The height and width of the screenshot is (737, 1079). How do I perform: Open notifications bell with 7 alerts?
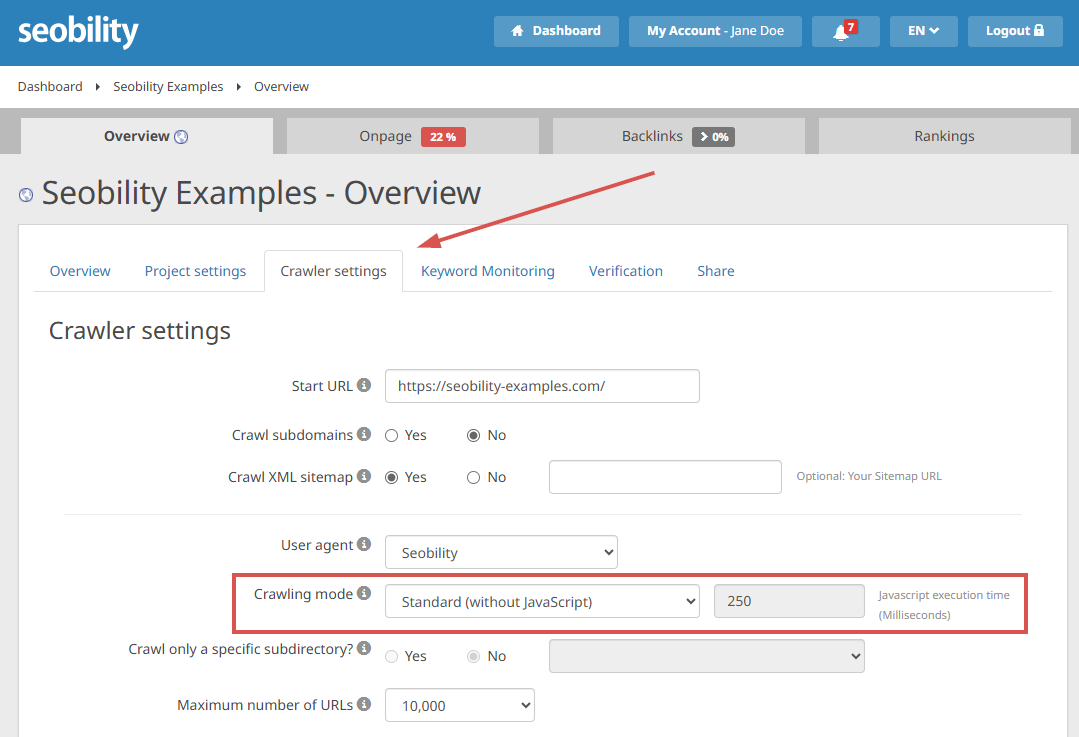[845, 31]
